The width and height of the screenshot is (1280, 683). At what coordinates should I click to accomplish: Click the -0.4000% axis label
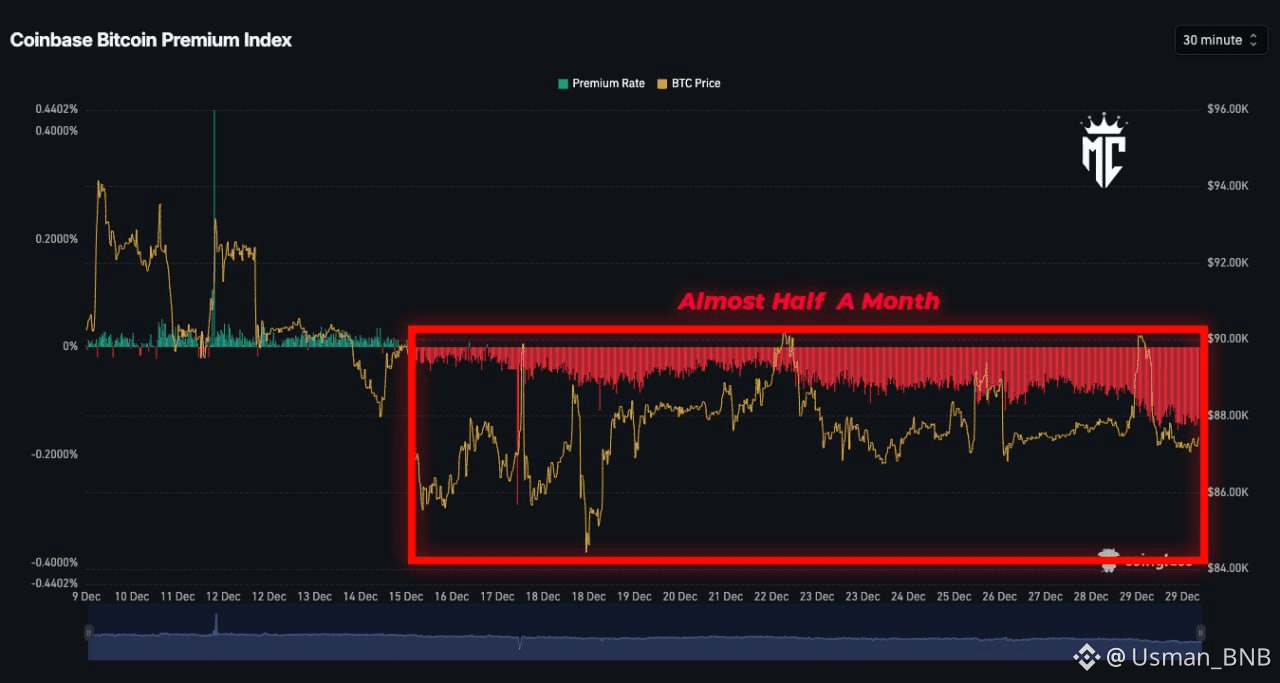(x=54, y=562)
